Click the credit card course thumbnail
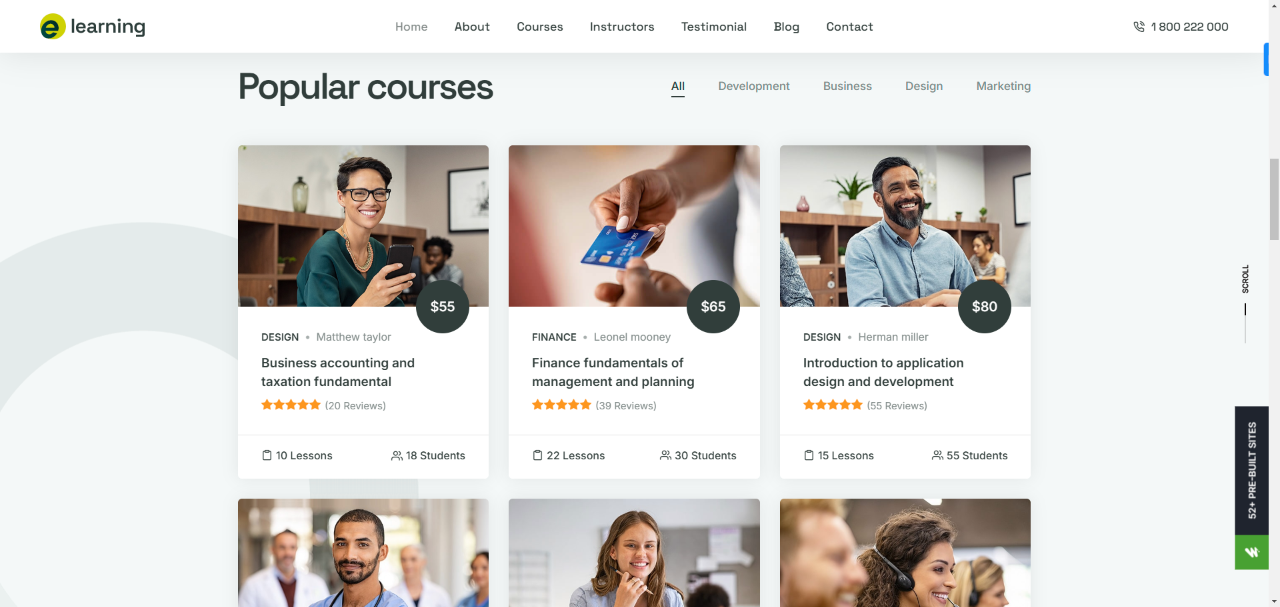1280x607 pixels. (634, 226)
